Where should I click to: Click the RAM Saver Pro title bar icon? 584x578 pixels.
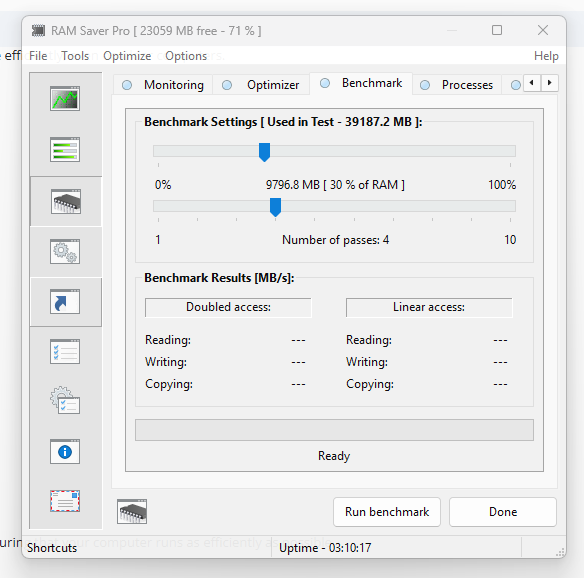click(x=38, y=31)
